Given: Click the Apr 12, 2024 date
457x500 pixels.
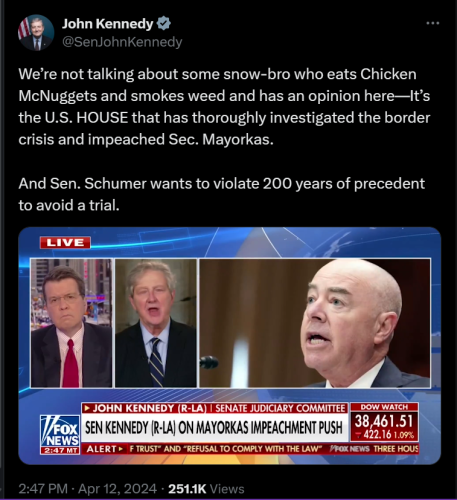Looking at the screenshot, I should (117, 489).
